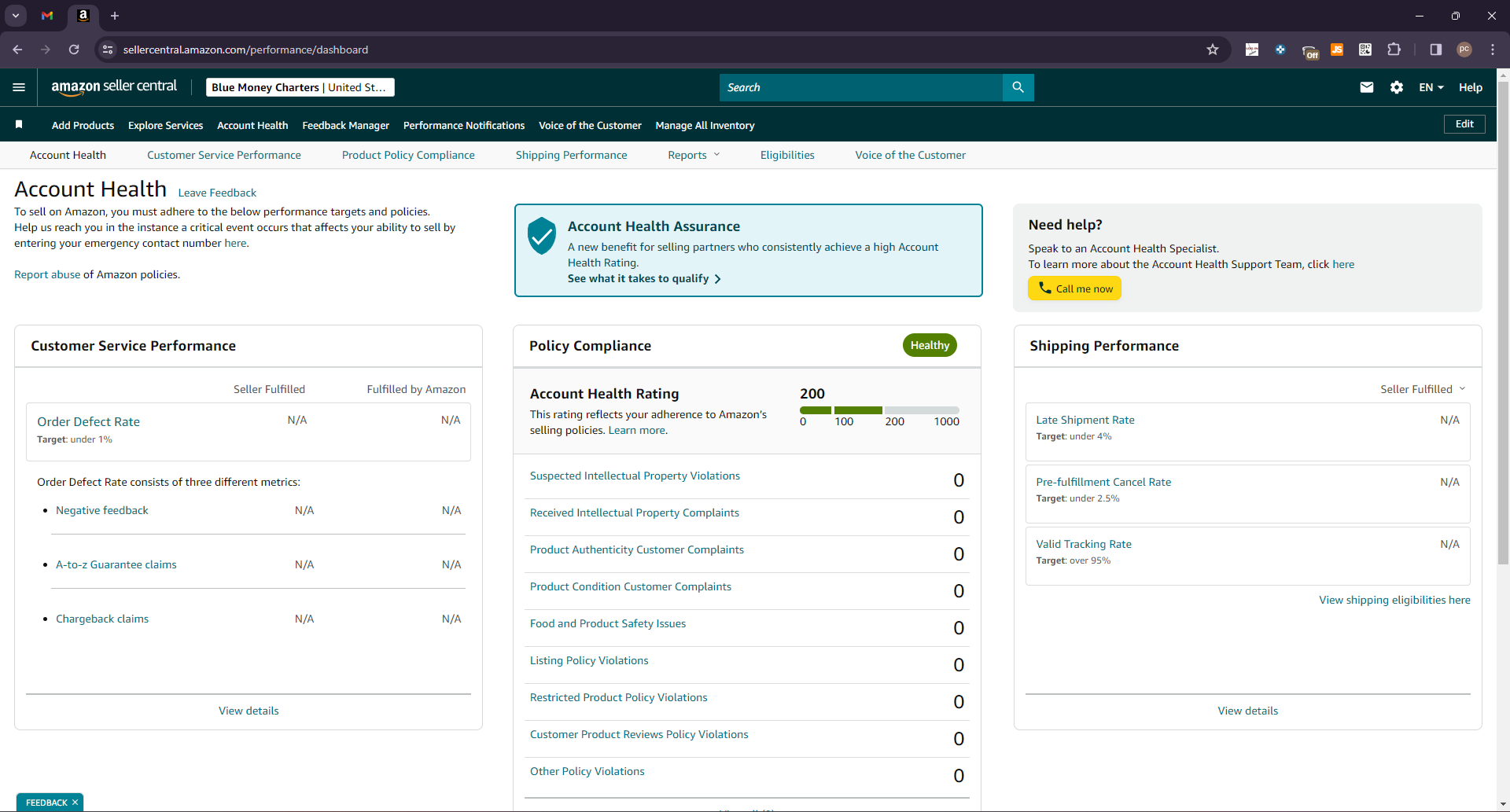Click the browser address bar URL
This screenshot has height=812, width=1510.
(x=245, y=50)
